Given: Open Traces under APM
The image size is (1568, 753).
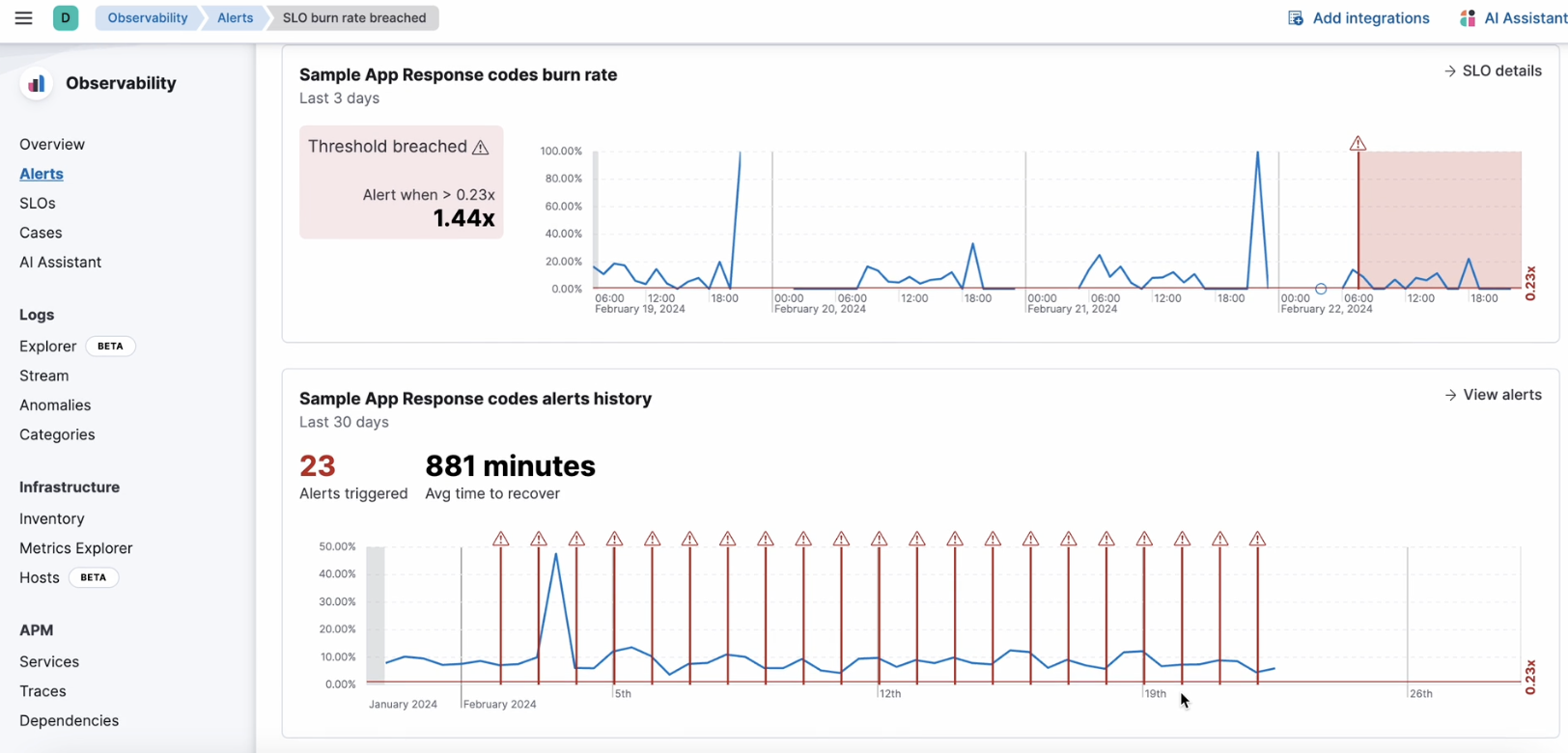Looking at the screenshot, I should point(42,691).
